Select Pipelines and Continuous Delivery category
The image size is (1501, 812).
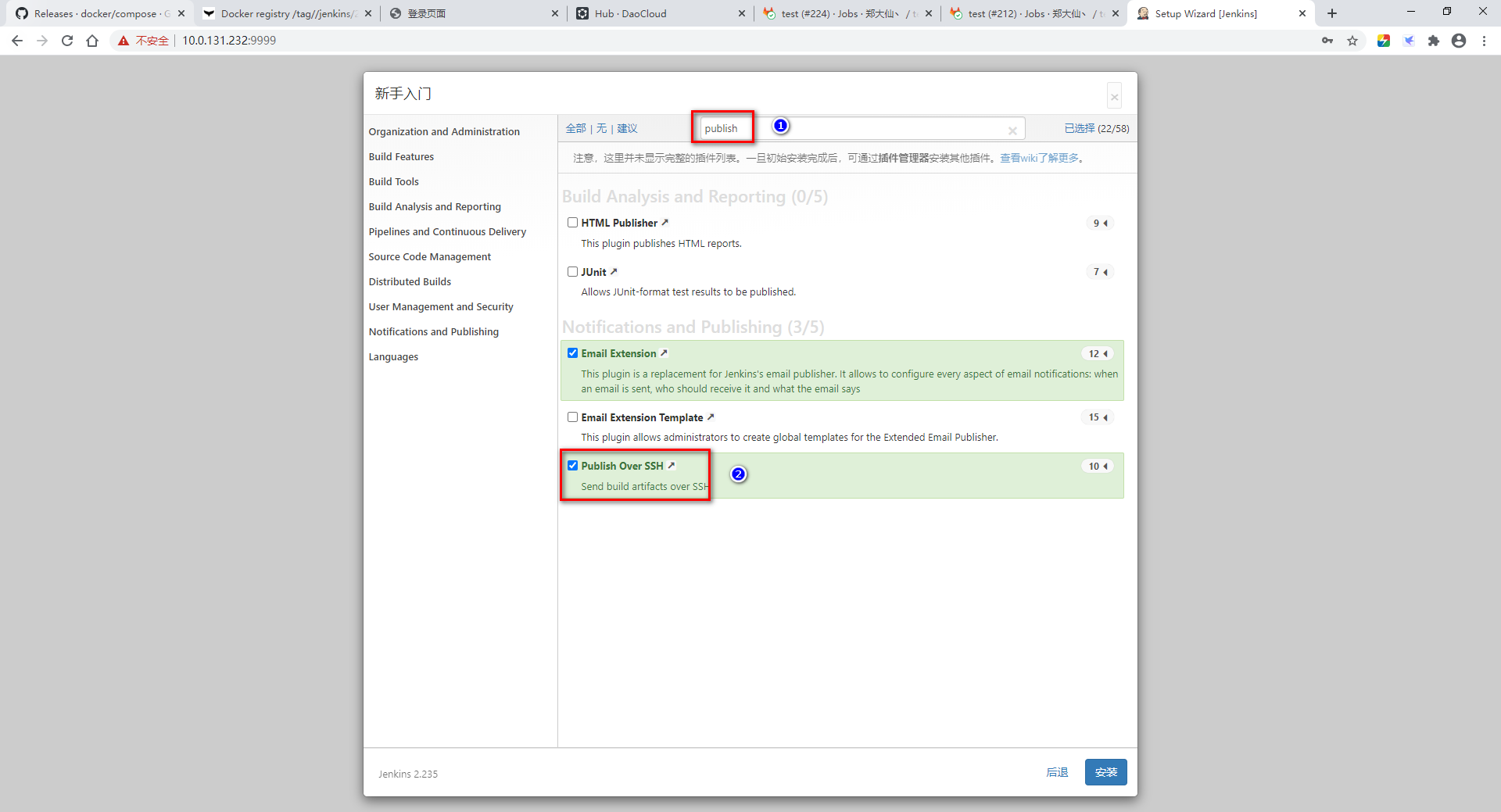[447, 231]
